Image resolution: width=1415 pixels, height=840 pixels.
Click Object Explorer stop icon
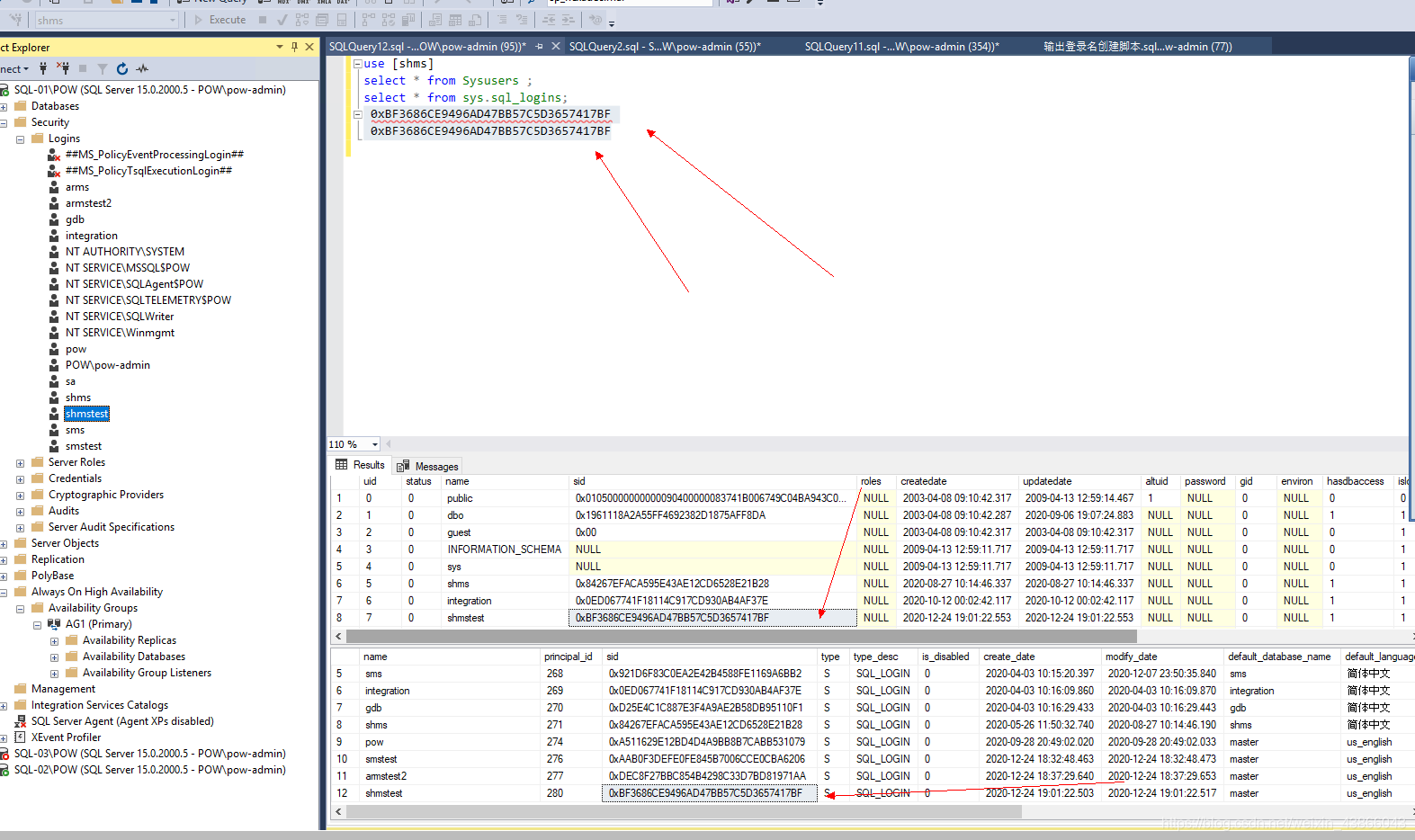click(83, 68)
